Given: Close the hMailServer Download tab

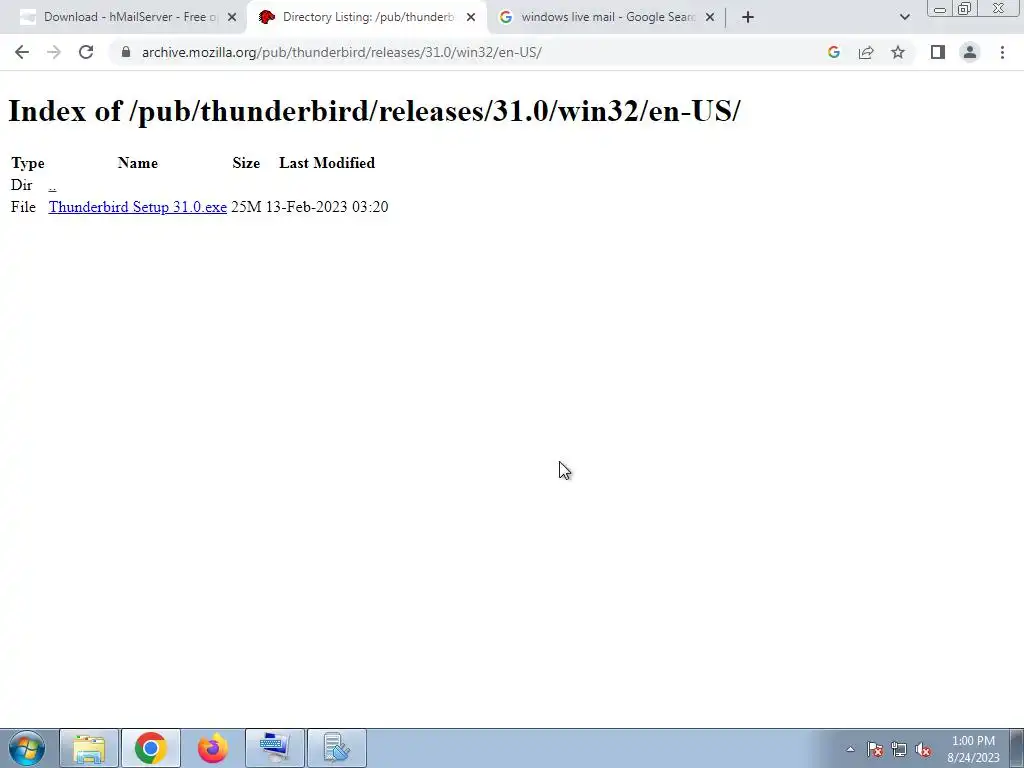Looking at the screenshot, I should click(232, 17).
